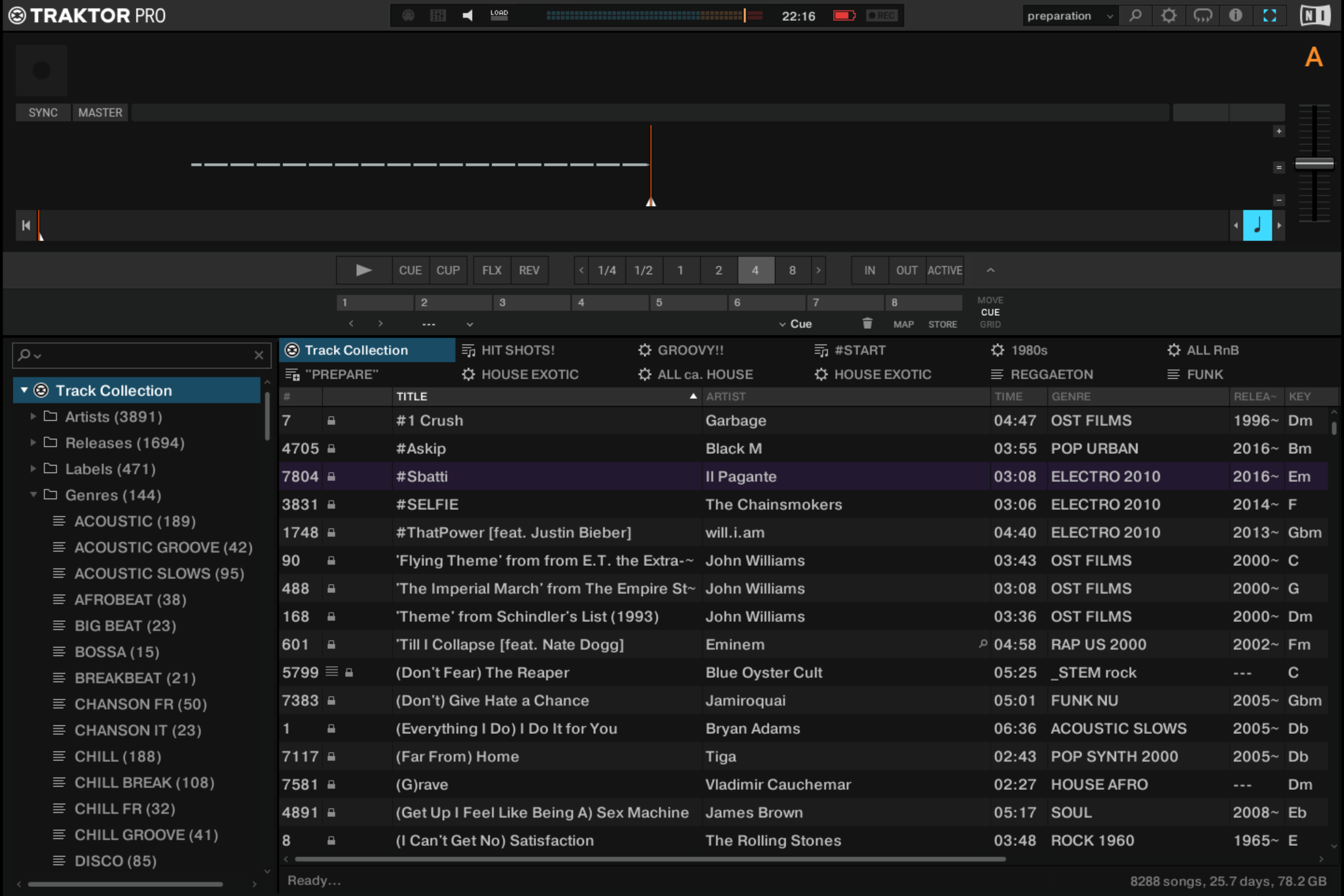Viewport: 1344px width, 896px height.
Task: Toggle the SYNC button on deck A
Action: (43, 113)
